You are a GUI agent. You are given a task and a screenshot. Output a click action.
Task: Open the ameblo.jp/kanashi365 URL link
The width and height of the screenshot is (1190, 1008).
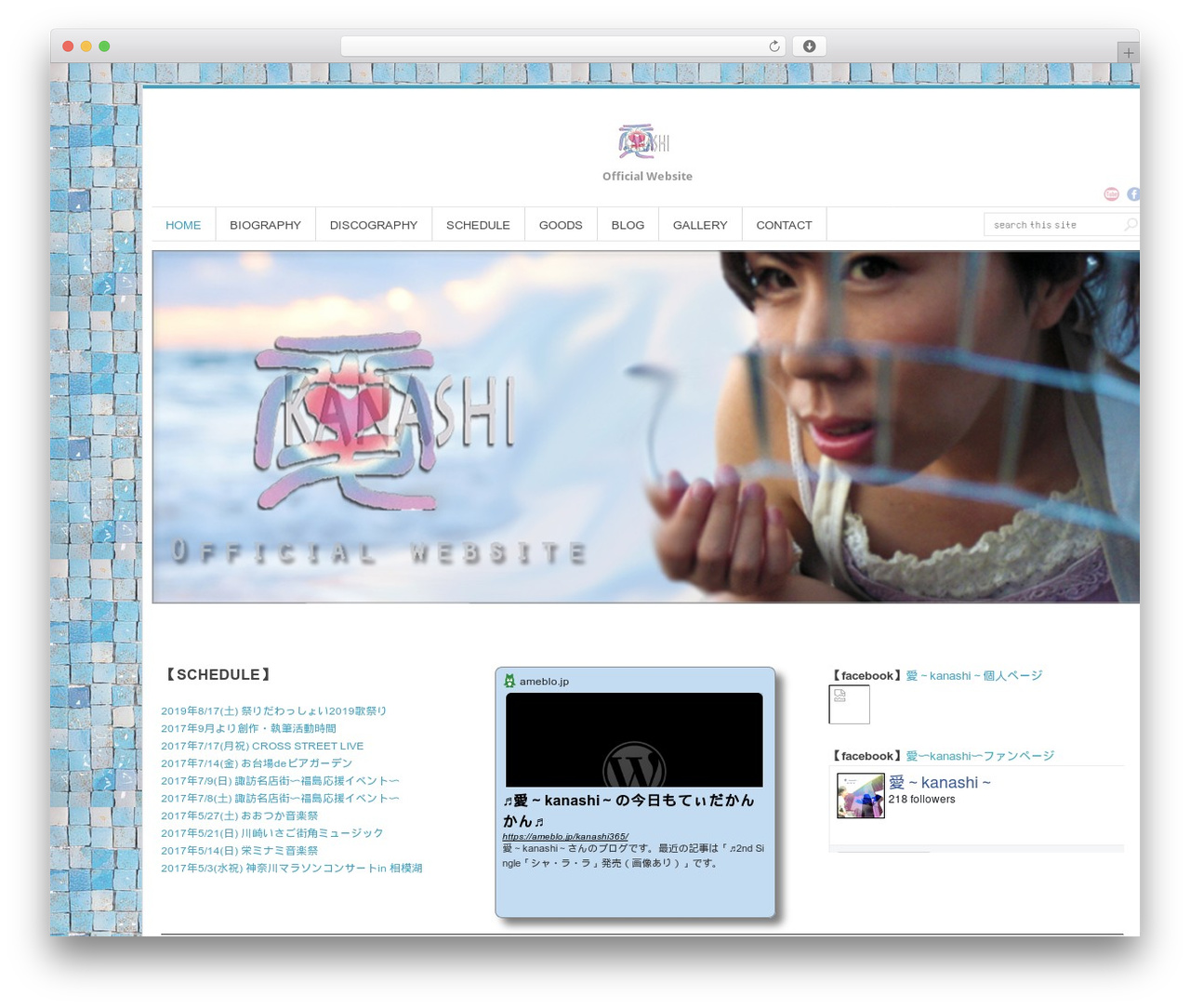(x=565, y=836)
